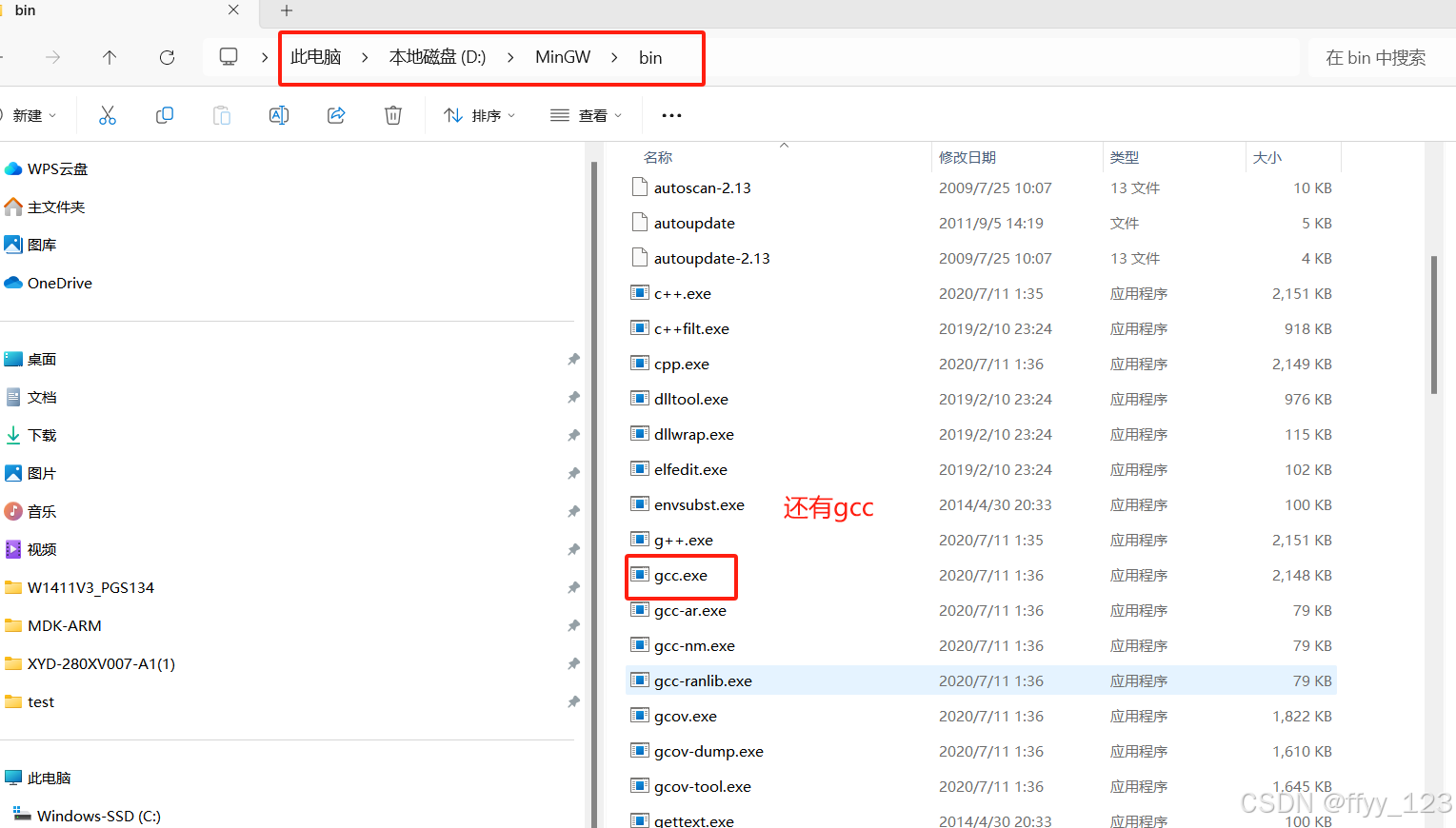Select Windows-SSD (C:) in sidebar
This screenshot has height=828, width=1456.
coord(88,816)
